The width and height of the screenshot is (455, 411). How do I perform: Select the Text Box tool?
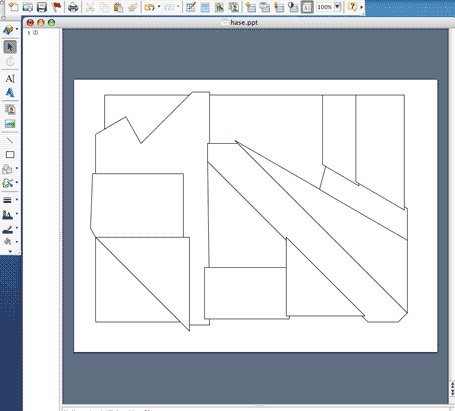tap(10, 78)
